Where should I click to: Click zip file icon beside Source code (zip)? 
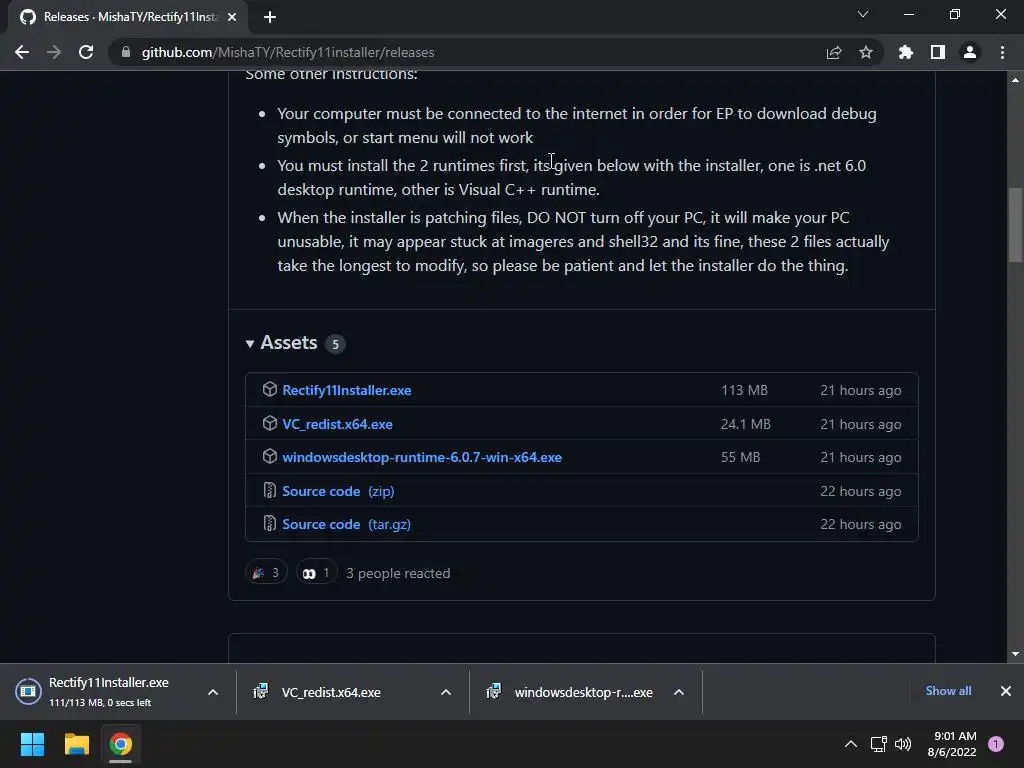(x=269, y=490)
